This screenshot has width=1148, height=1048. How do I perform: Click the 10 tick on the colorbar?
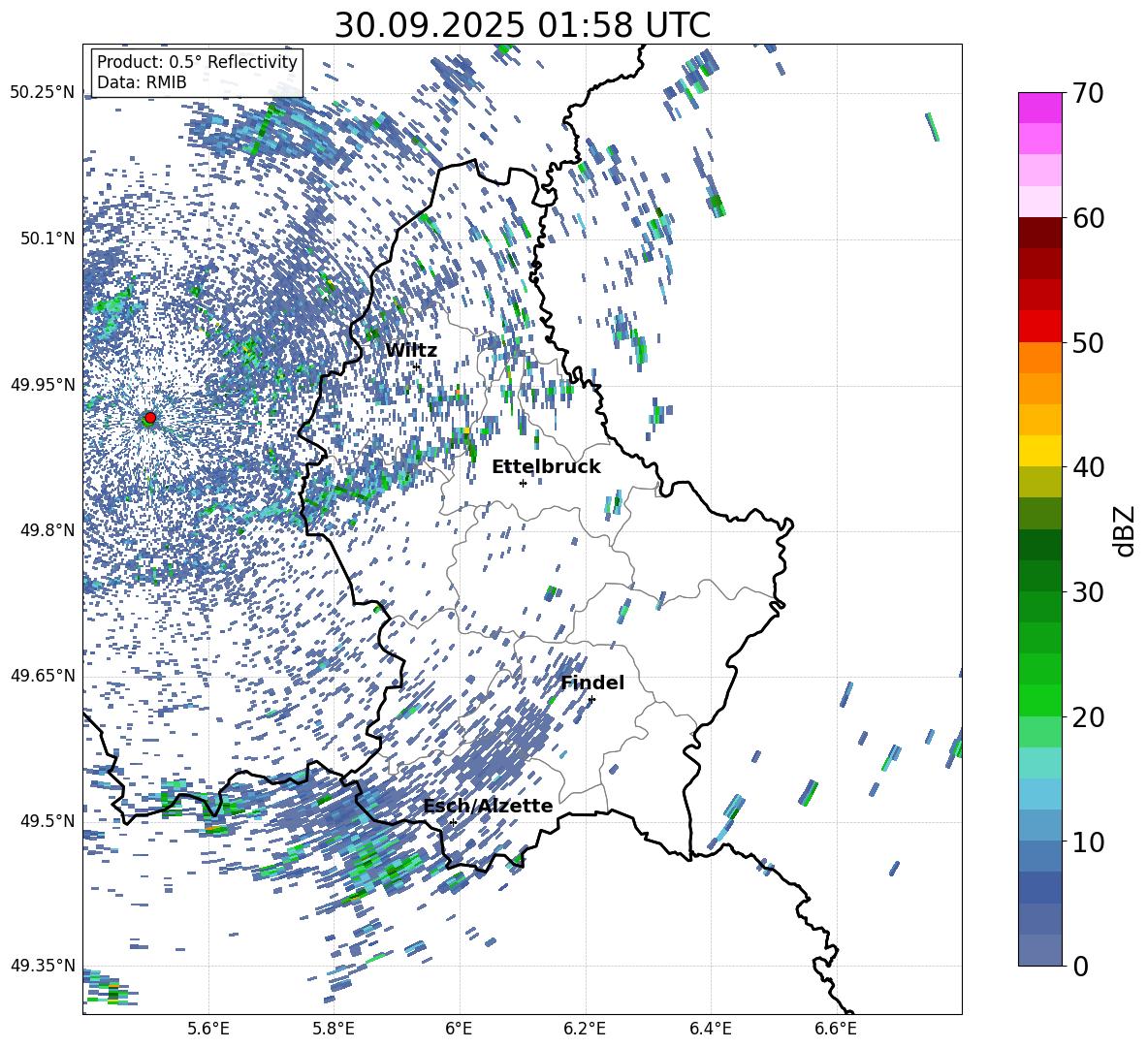[1088, 842]
